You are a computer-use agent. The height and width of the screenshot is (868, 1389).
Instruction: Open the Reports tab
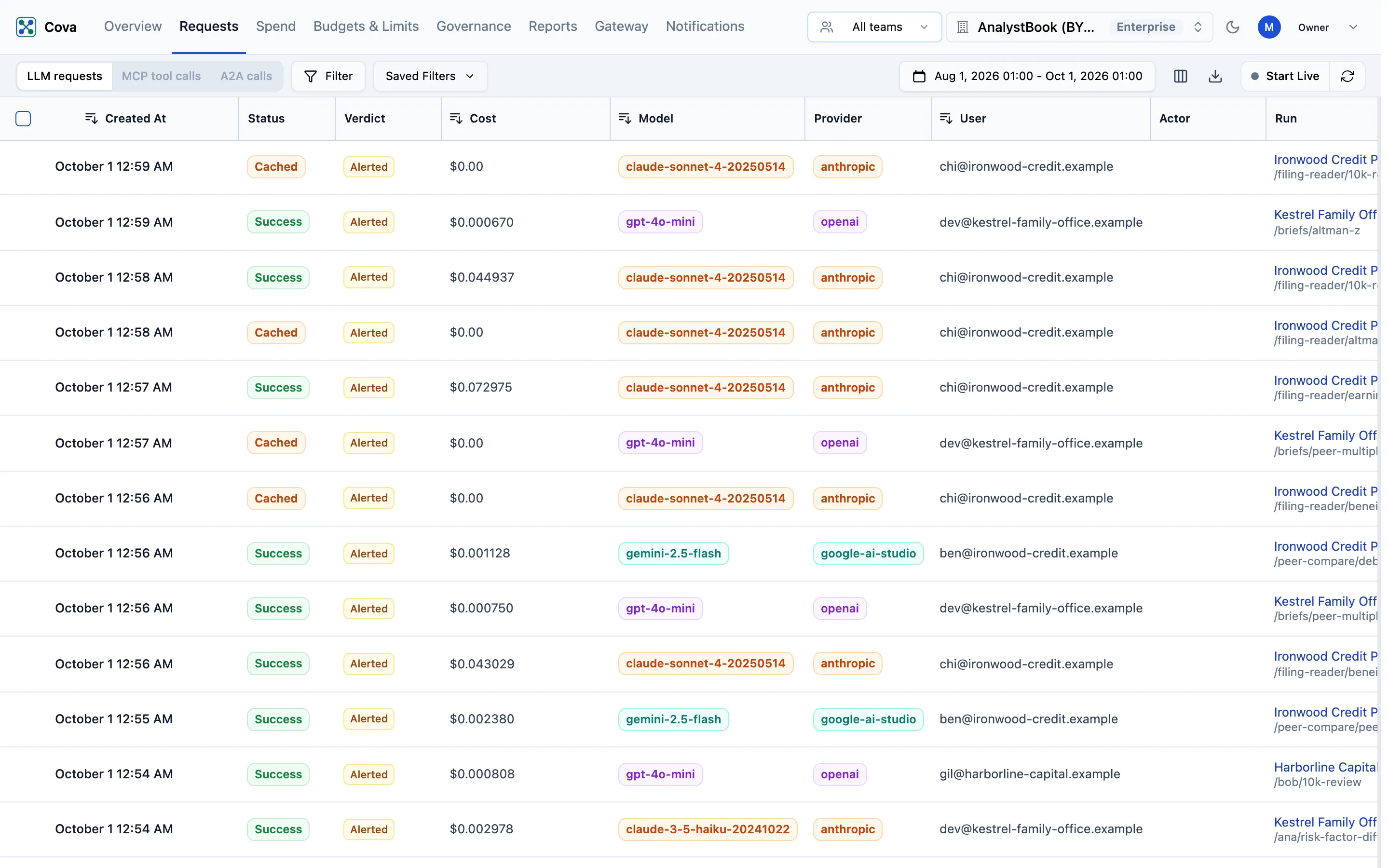click(x=553, y=27)
